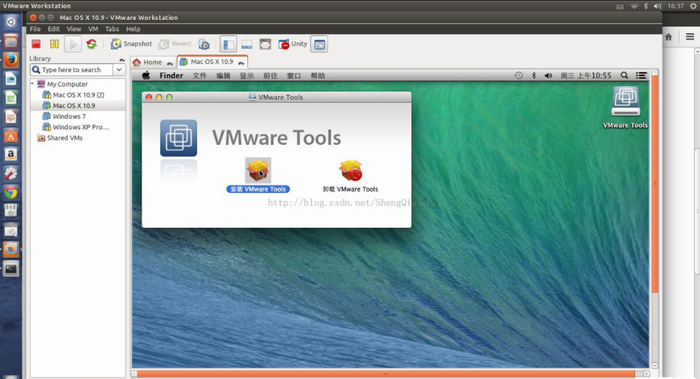The width and height of the screenshot is (700, 379).
Task: Launch Firefox from the Ubuntu launcher
Action: click(11, 60)
